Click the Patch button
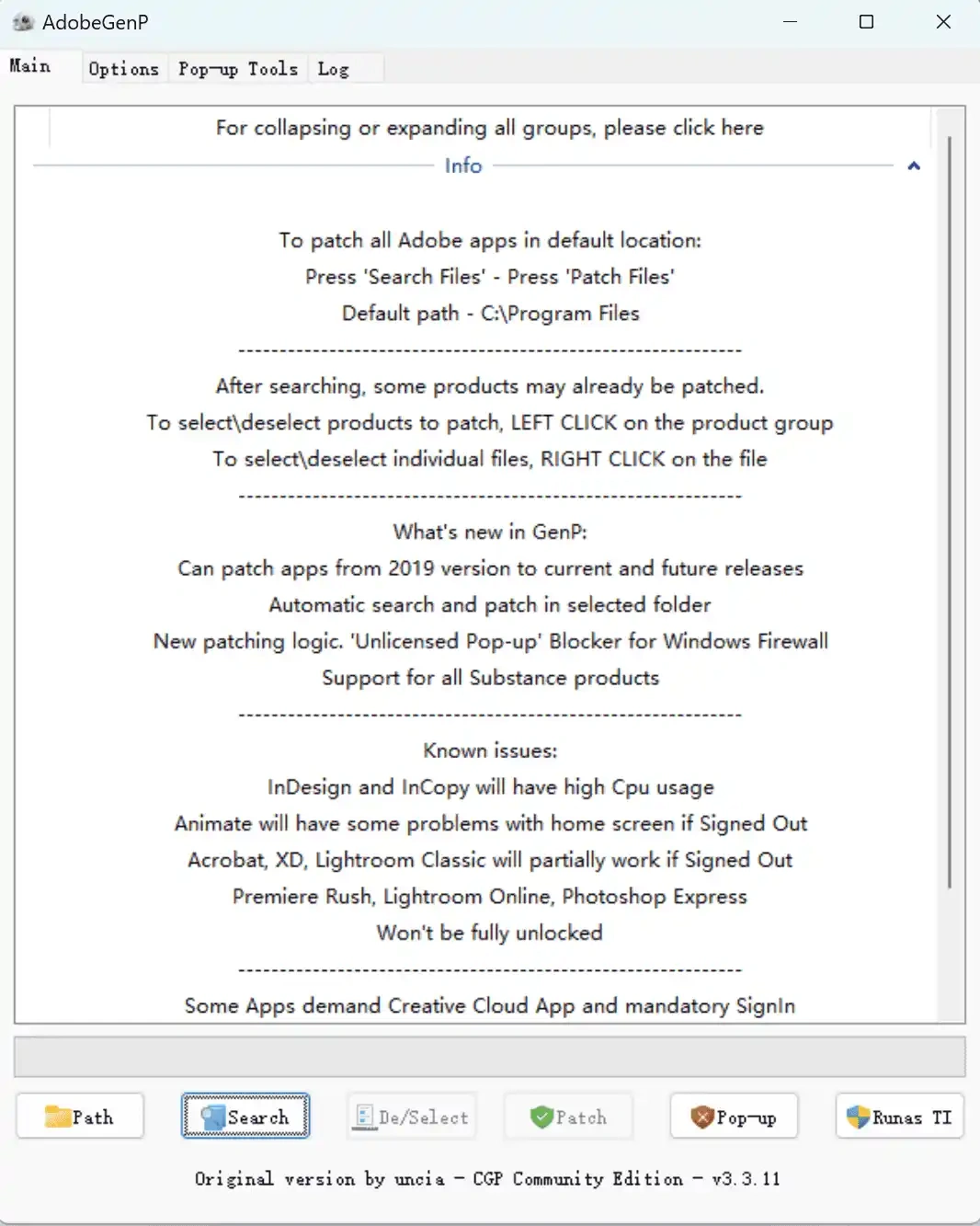980x1226 pixels. click(x=568, y=1116)
